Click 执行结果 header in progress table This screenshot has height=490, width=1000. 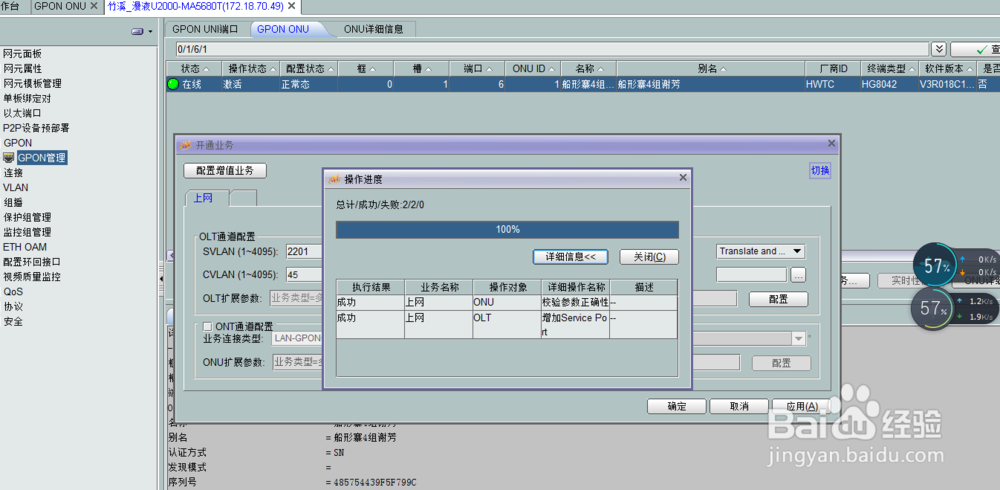coord(369,287)
